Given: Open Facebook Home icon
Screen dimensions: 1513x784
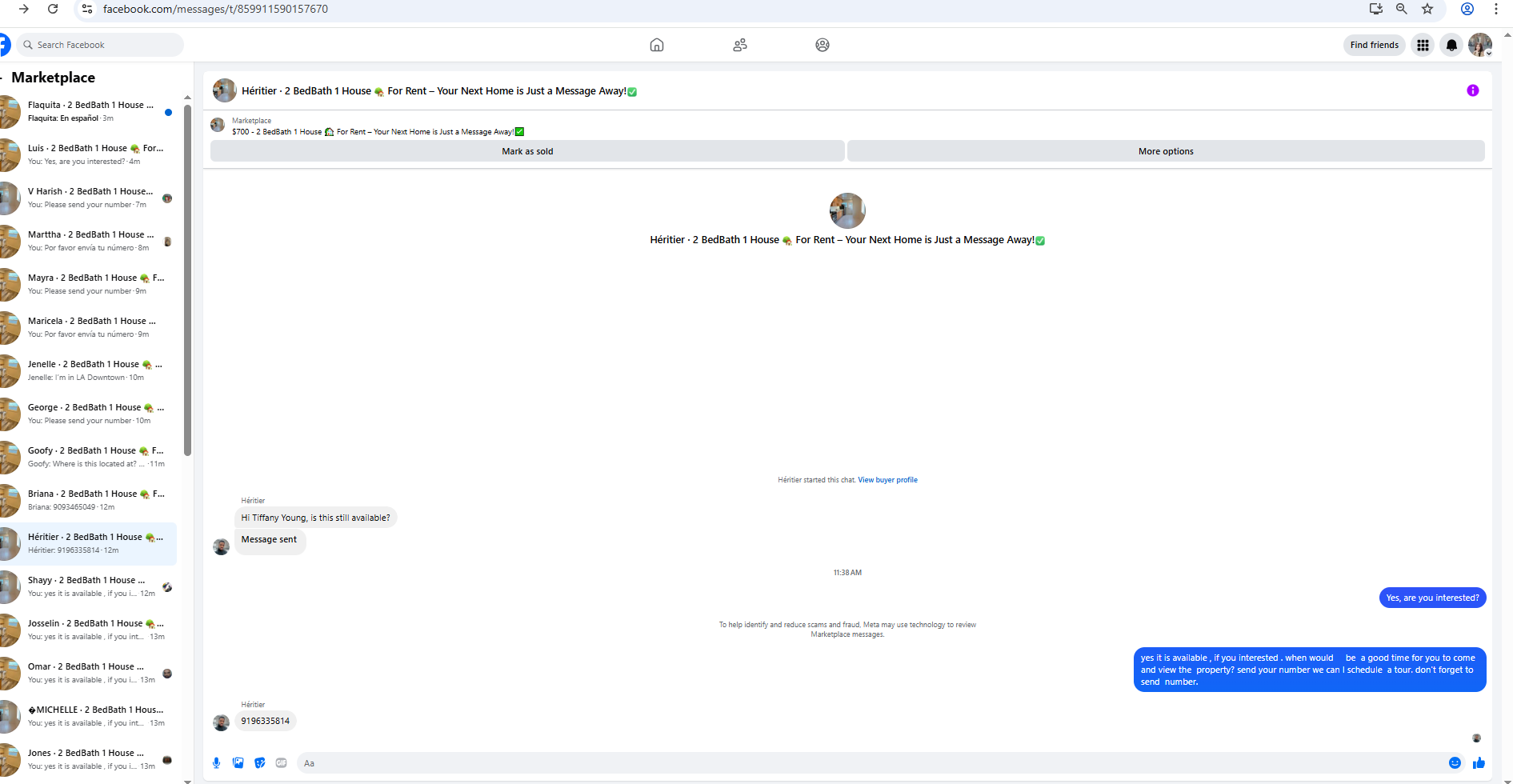Looking at the screenshot, I should [657, 45].
